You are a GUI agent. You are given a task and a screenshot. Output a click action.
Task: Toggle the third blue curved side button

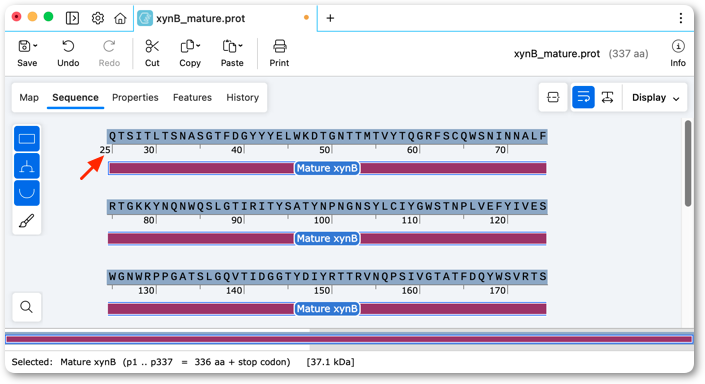coord(27,193)
